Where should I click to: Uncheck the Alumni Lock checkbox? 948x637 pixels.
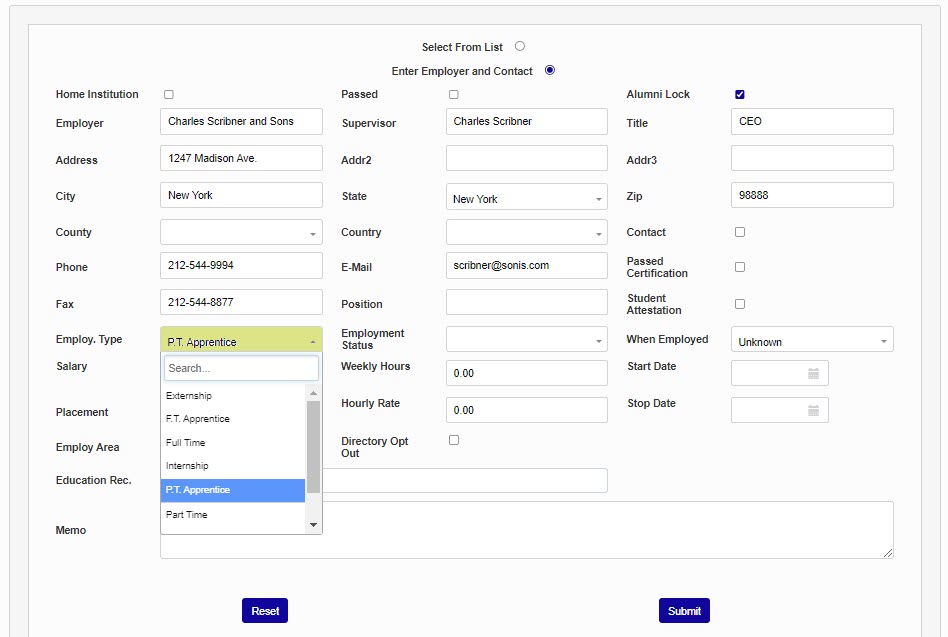pos(740,95)
